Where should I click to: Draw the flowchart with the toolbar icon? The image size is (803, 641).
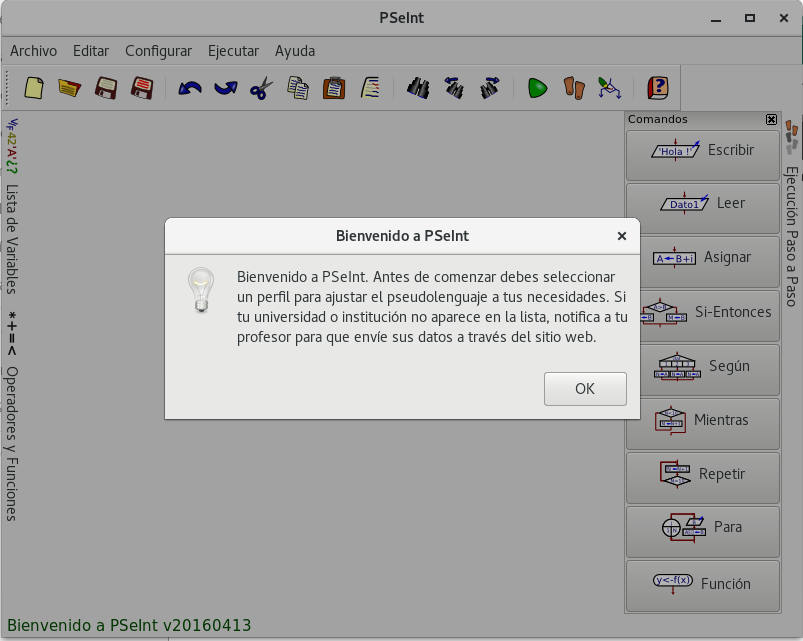pyautogui.click(x=609, y=88)
